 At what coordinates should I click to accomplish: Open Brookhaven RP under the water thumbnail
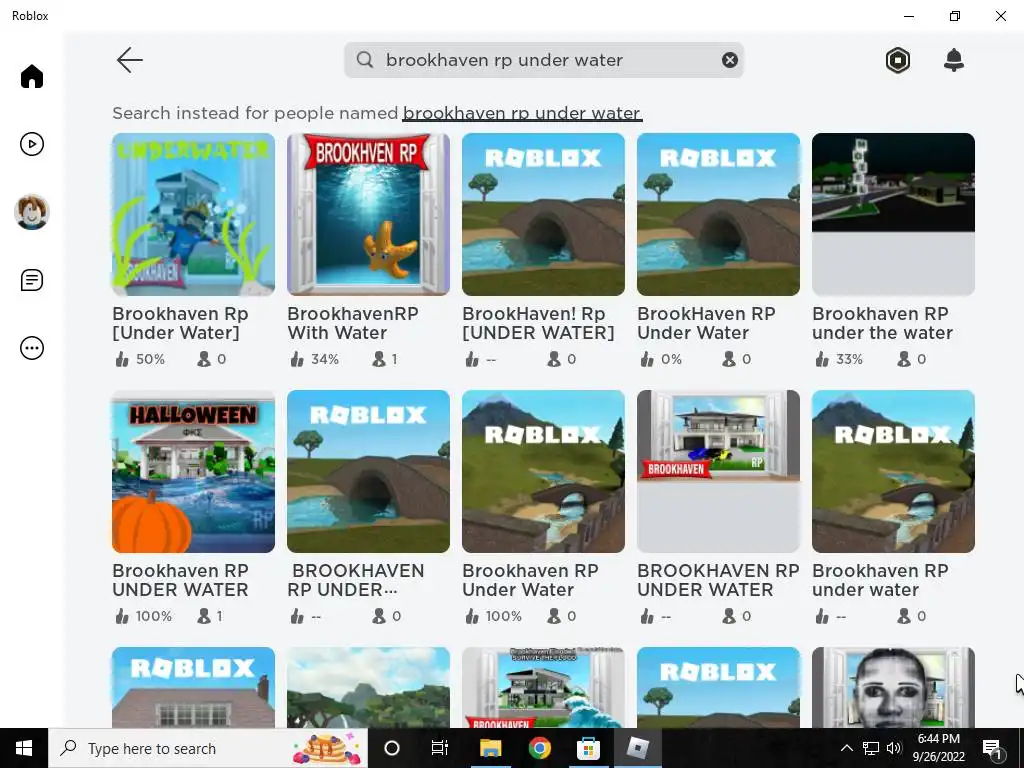893,214
